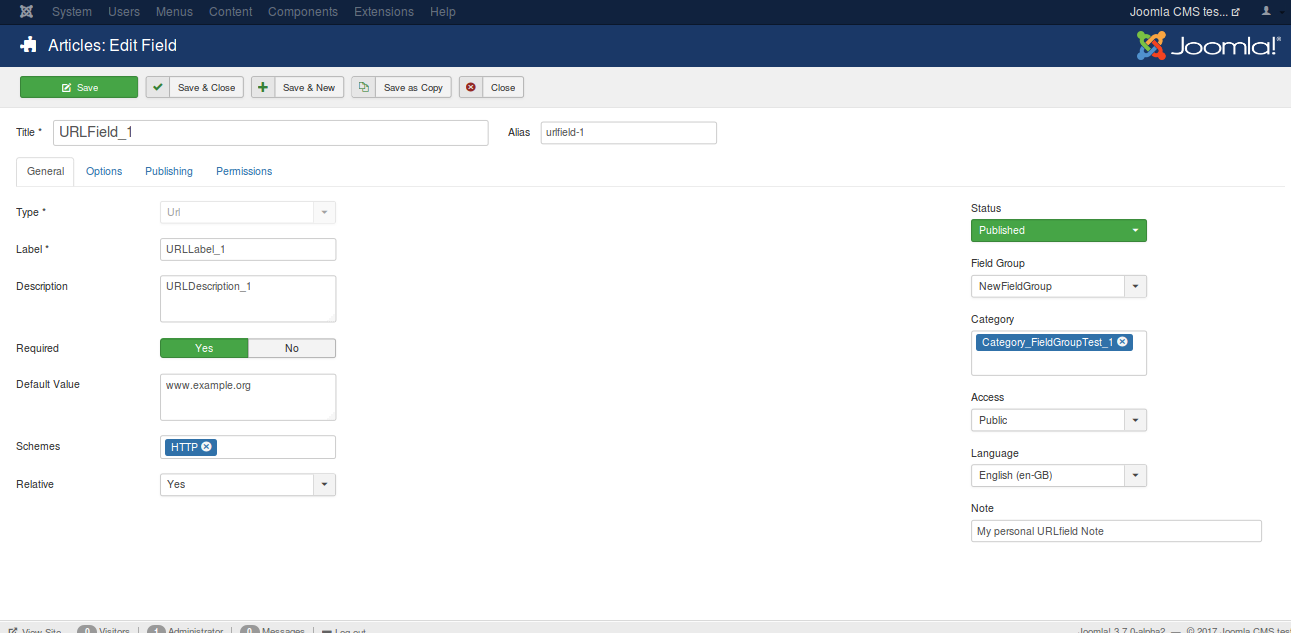Remove the HTTP scheme tag
Viewport: 1291px width, 633px height.
click(x=206, y=447)
